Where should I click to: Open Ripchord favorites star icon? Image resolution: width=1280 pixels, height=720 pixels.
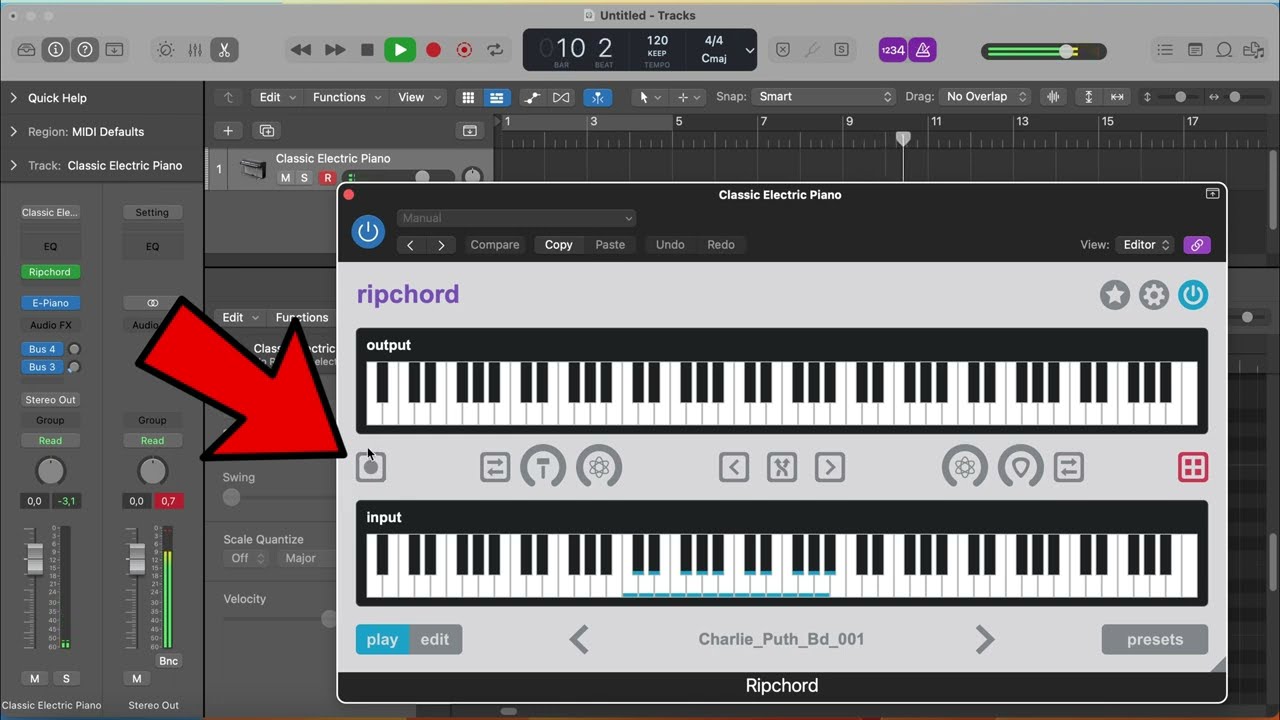[x=1115, y=295]
